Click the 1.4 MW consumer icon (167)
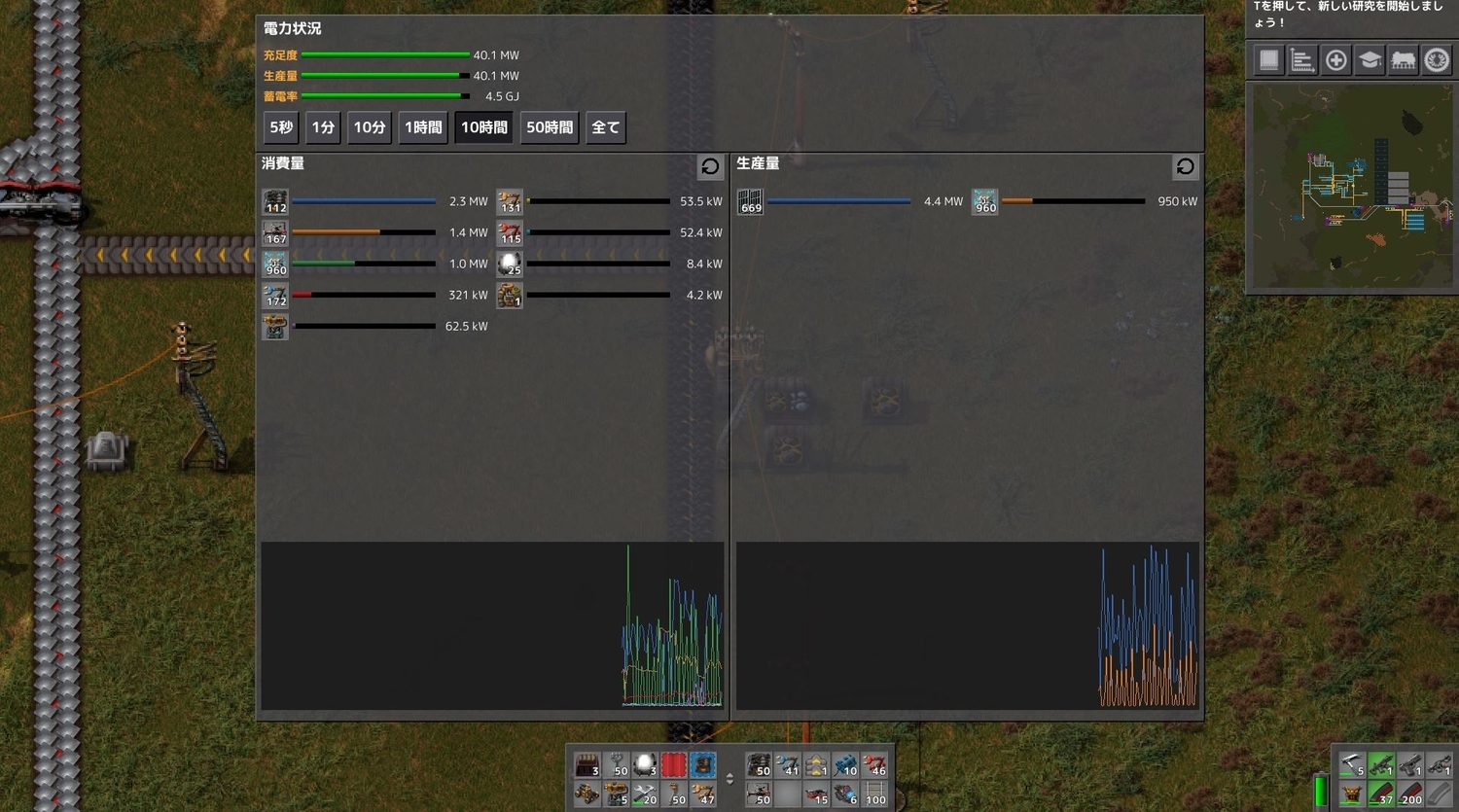The height and width of the screenshot is (812, 1459). (275, 232)
